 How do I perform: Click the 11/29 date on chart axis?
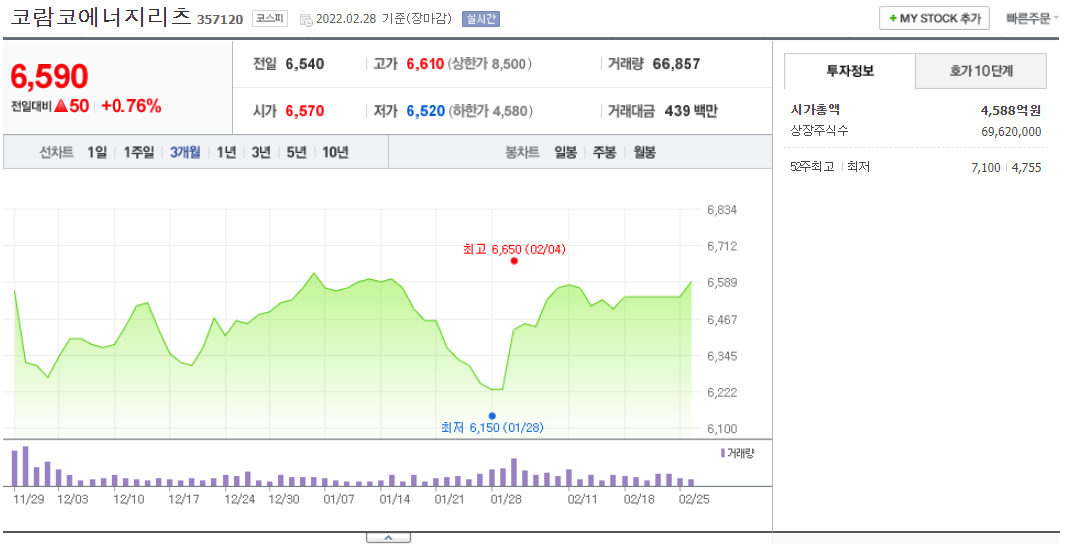29,499
